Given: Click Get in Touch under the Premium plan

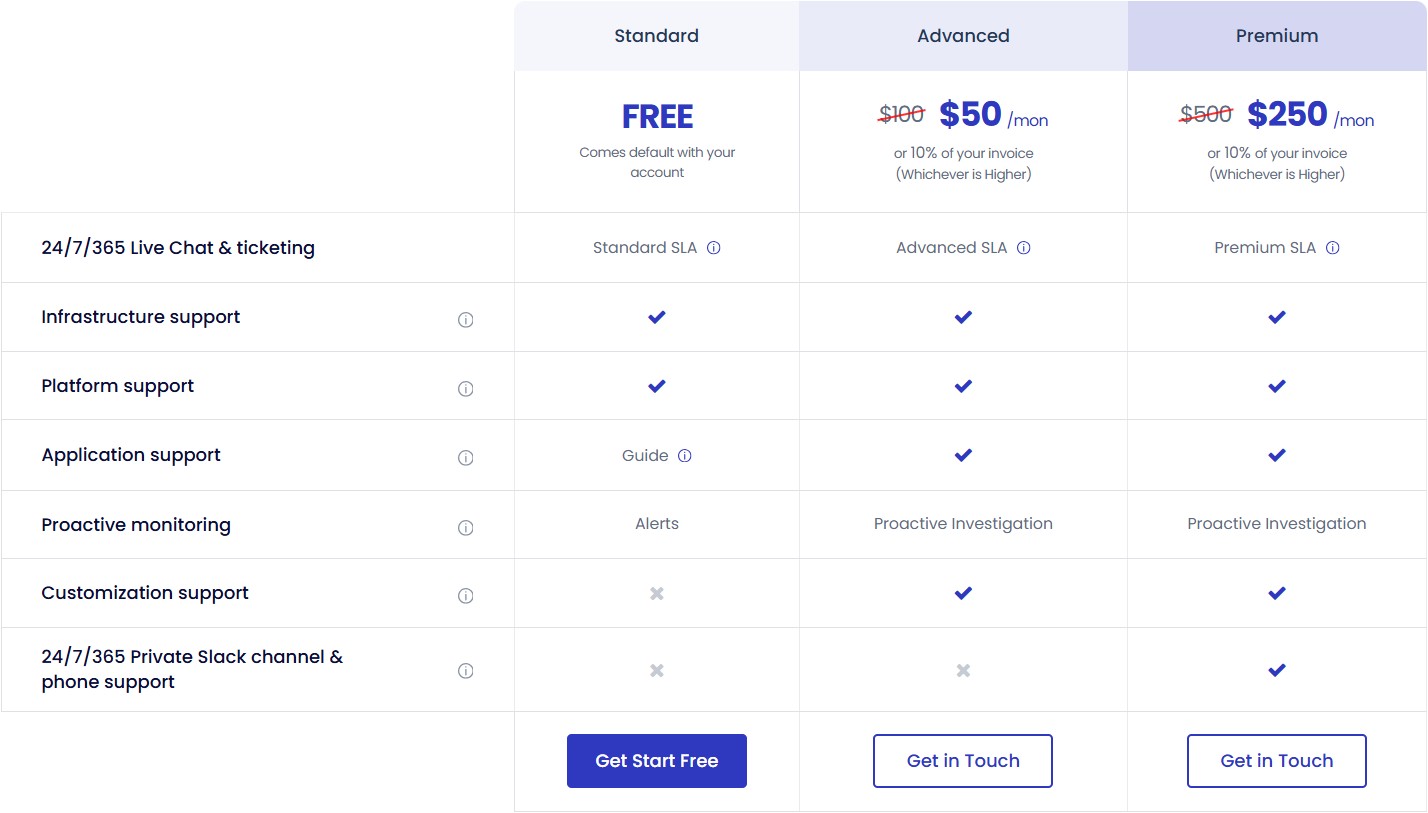Looking at the screenshot, I should tap(1276, 760).
